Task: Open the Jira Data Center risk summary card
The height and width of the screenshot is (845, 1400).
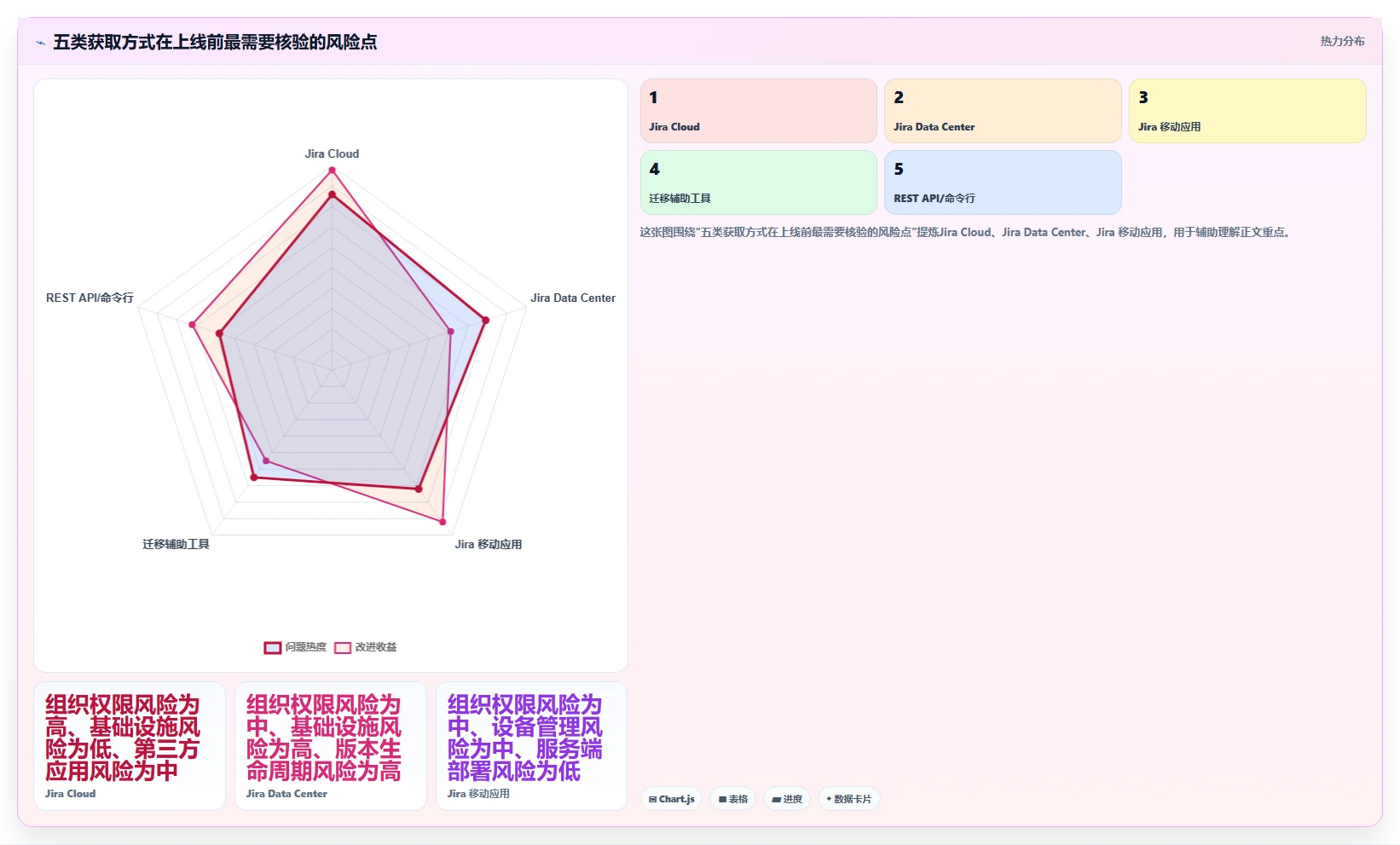Action: click(x=331, y=746)
